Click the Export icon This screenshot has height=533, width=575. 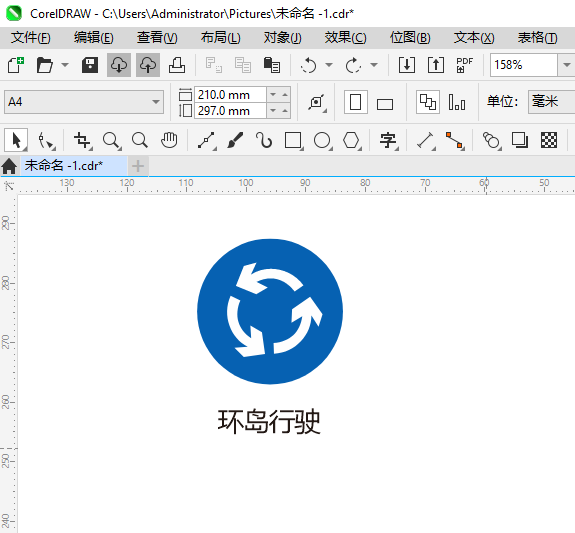pyautogui.click(x=436, y=65)
